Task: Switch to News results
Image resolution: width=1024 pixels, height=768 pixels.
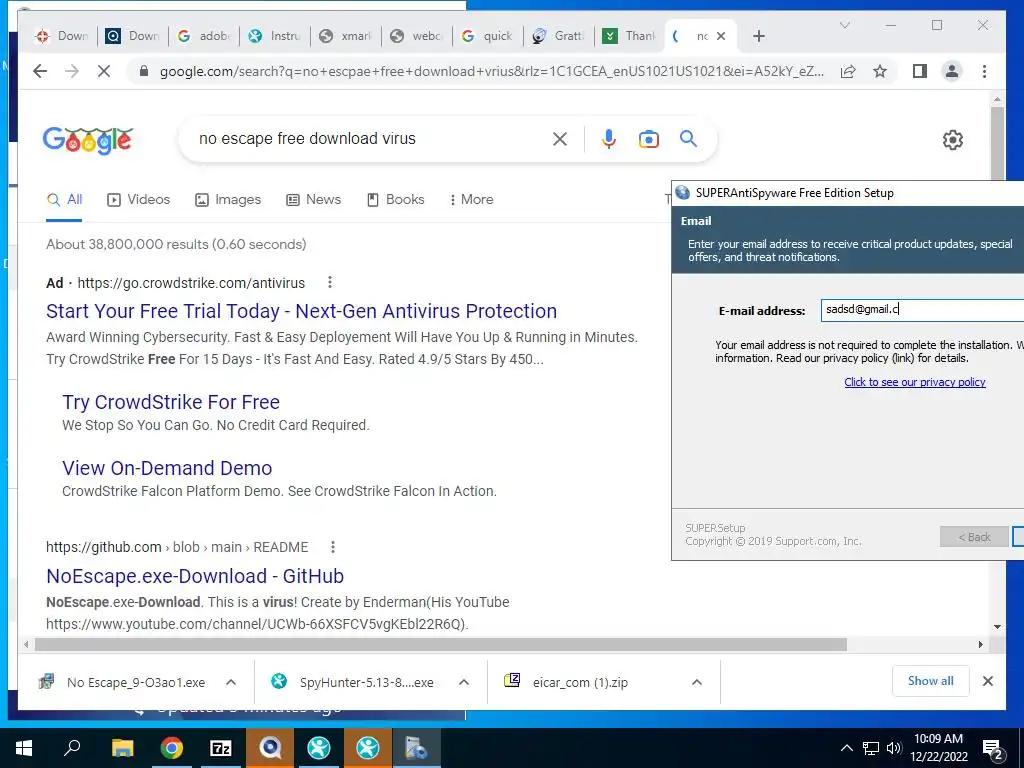Action: 313,200
